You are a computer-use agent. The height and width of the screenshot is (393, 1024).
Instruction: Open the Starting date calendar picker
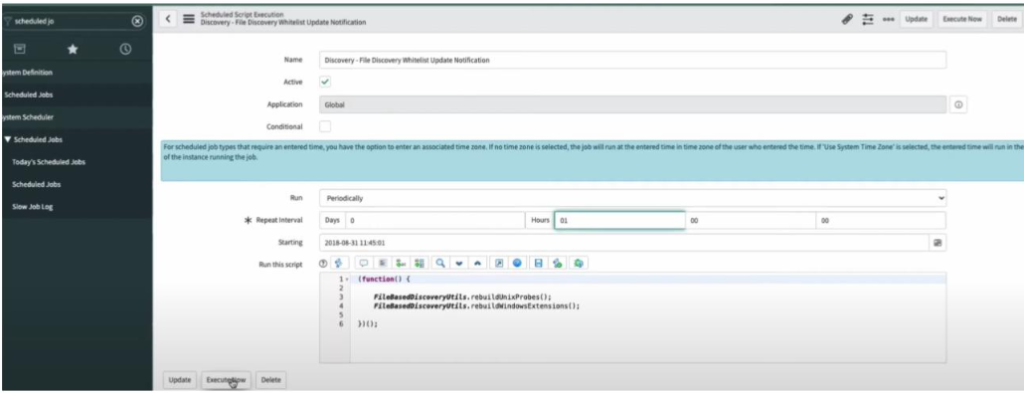click(x=937, y=242)
